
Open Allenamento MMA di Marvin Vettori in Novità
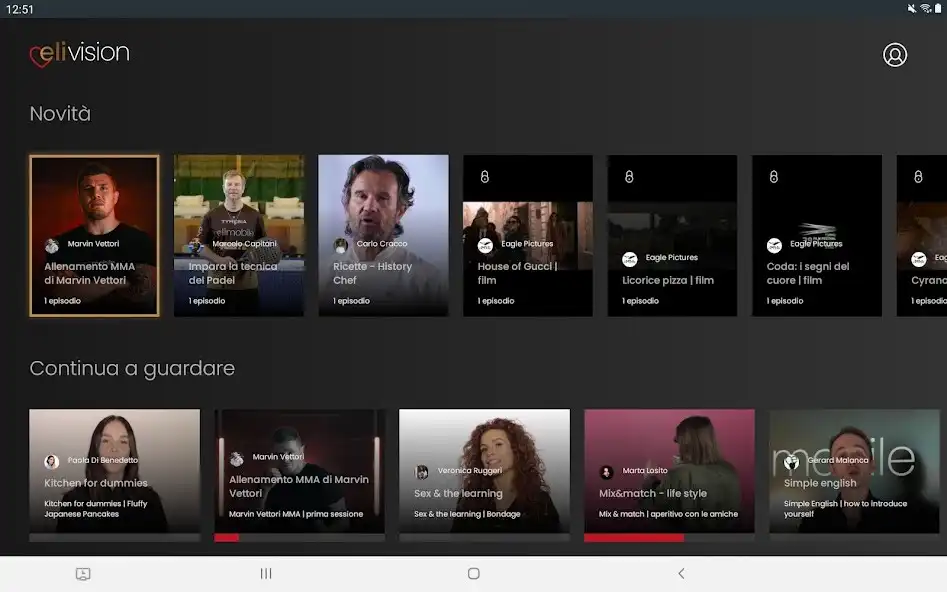[94, 235]
